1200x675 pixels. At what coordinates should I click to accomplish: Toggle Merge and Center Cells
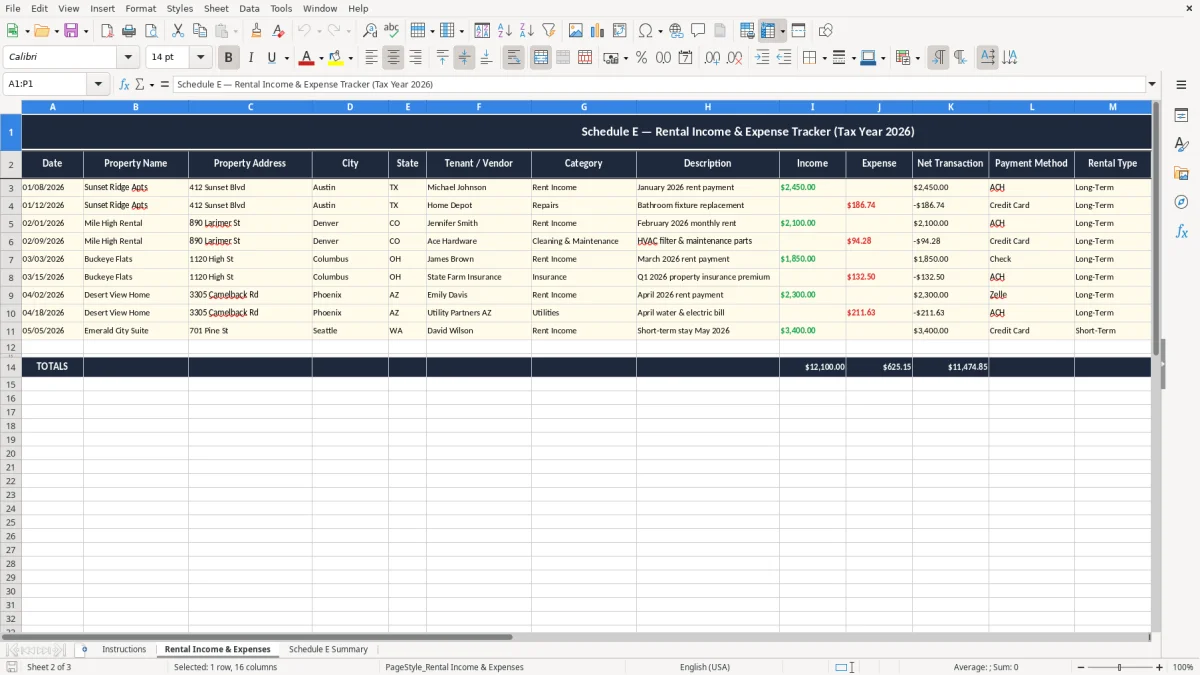pyautogui.click(x=541, y=58)
